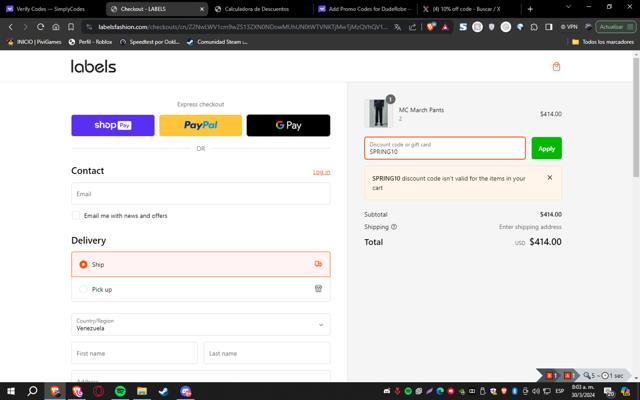Switch to 10% off code - Buscar / X tab
Screen dimensions: 640x400
pos(469,9)
